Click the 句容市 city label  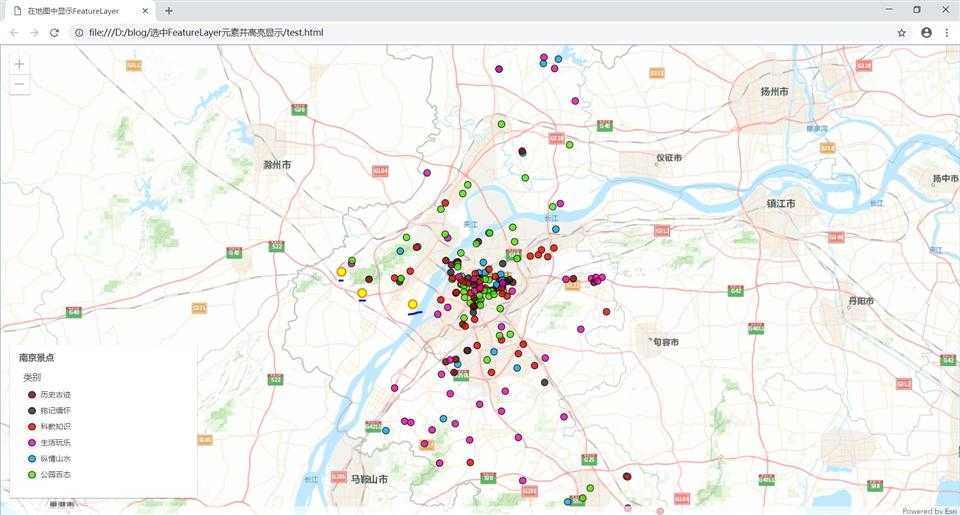tap(666, 342)
